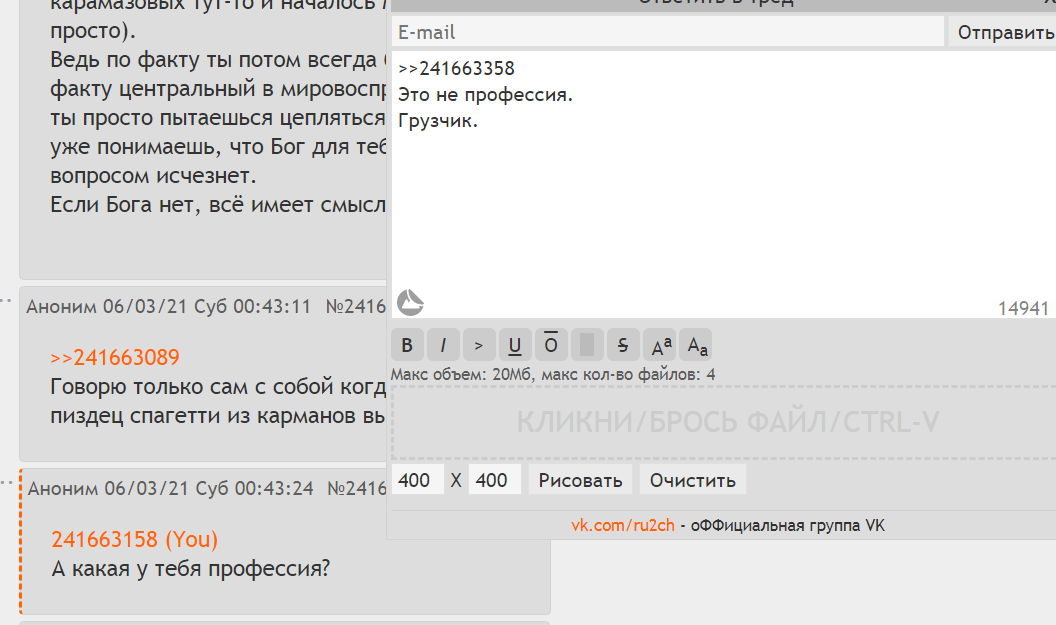Insert quote with the > button

479,346
